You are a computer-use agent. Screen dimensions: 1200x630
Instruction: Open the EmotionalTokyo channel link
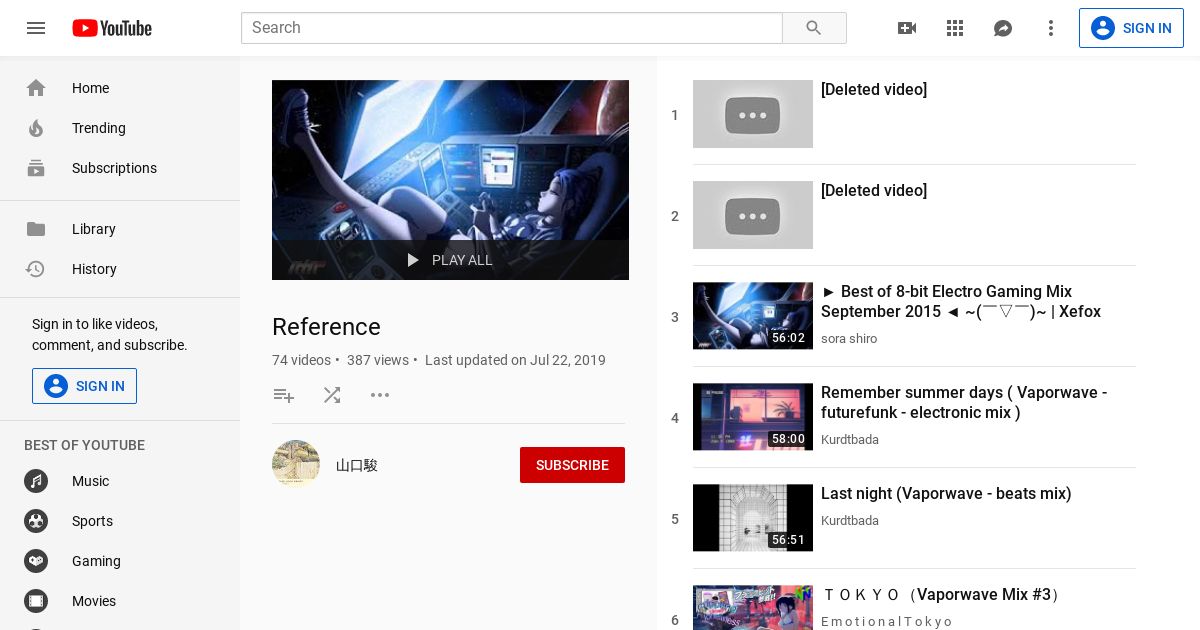pyautogui.click(x=887, y=622)
